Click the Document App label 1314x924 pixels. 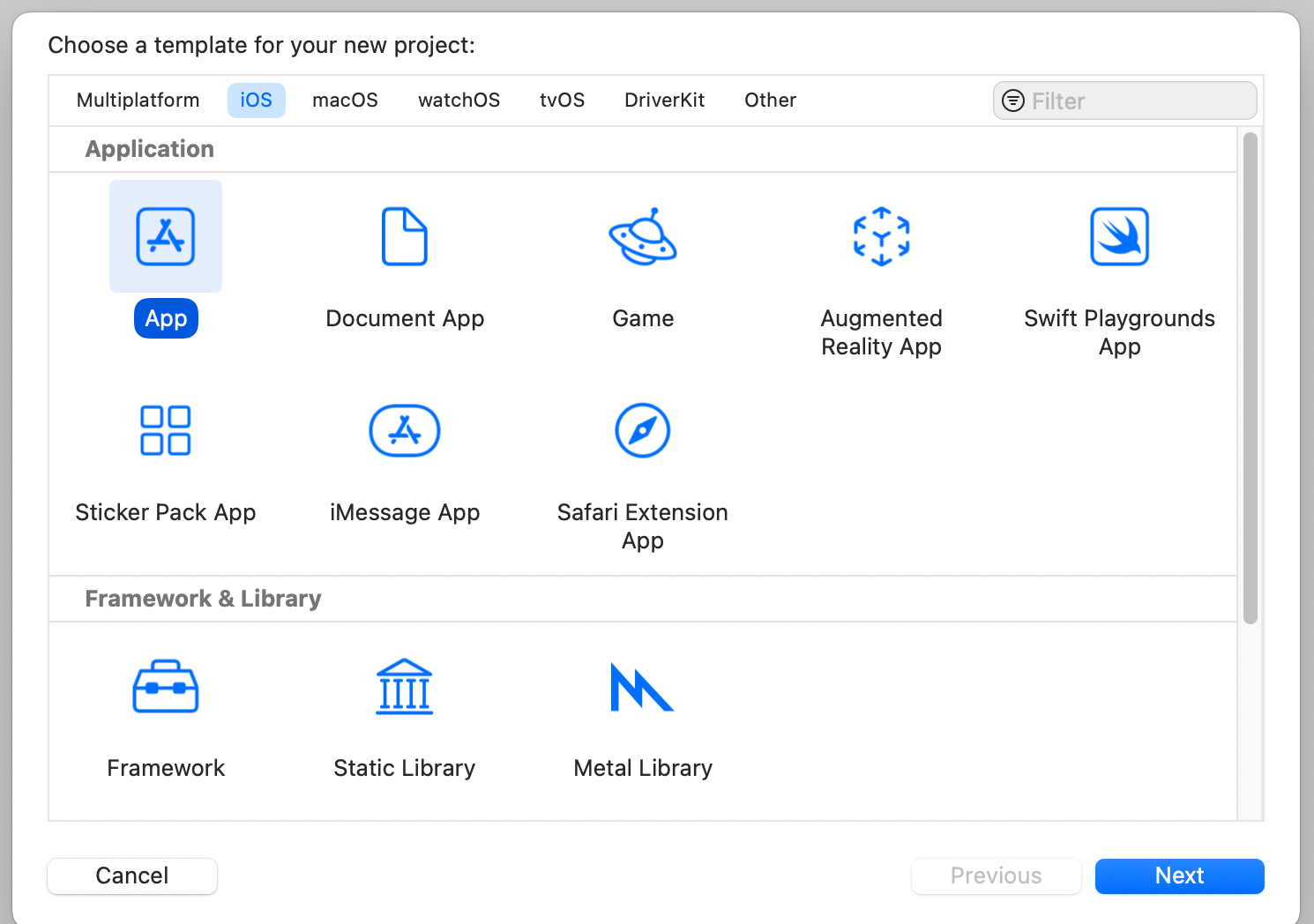(405, 318)
